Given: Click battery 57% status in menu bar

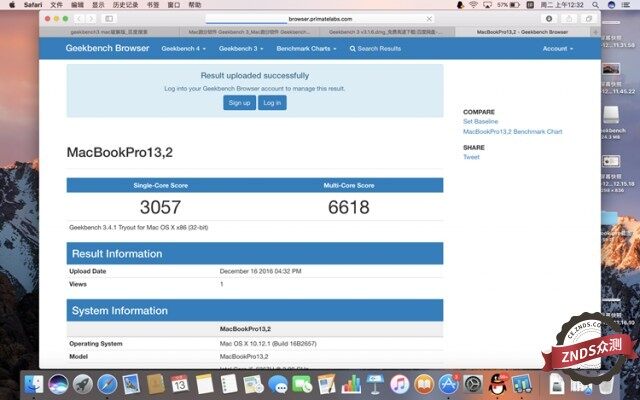Looking at the screenshot, I should point(508,5).
